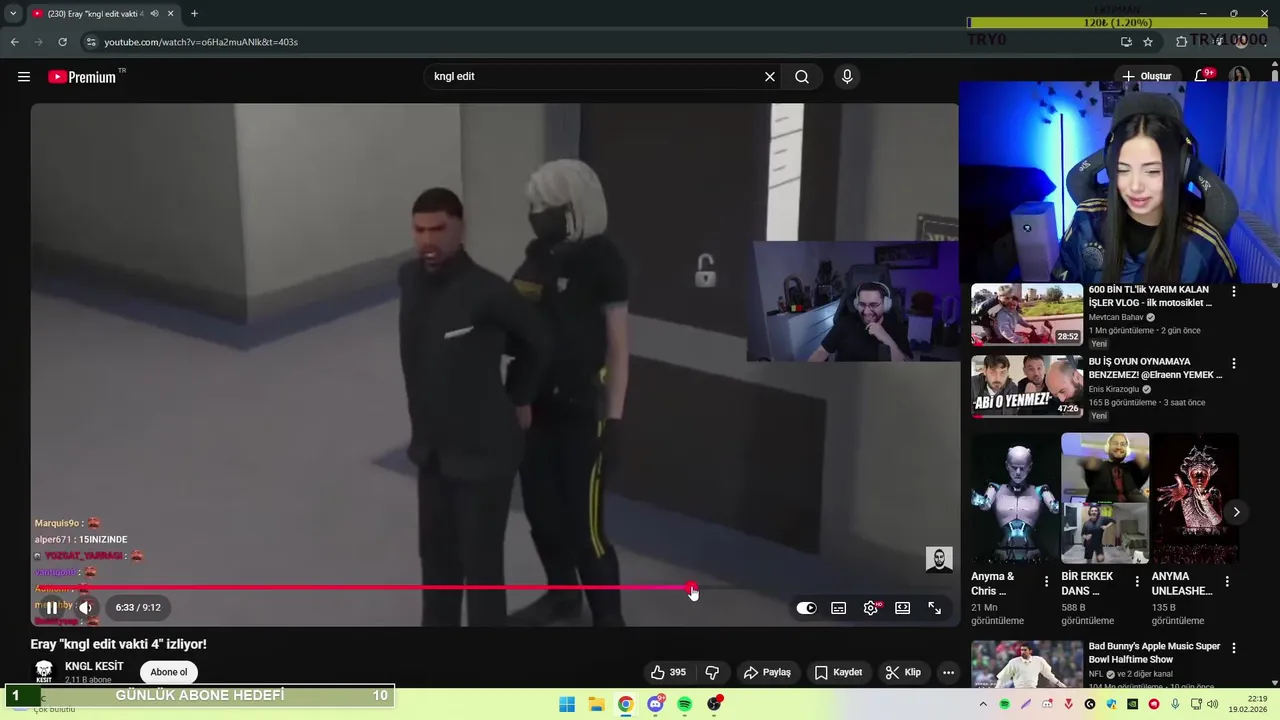Open the '600 BİN TL'lik YARIM KALAN' video thumbnail
This screenshot has height=720, width=1280.
click(1027, 314)
